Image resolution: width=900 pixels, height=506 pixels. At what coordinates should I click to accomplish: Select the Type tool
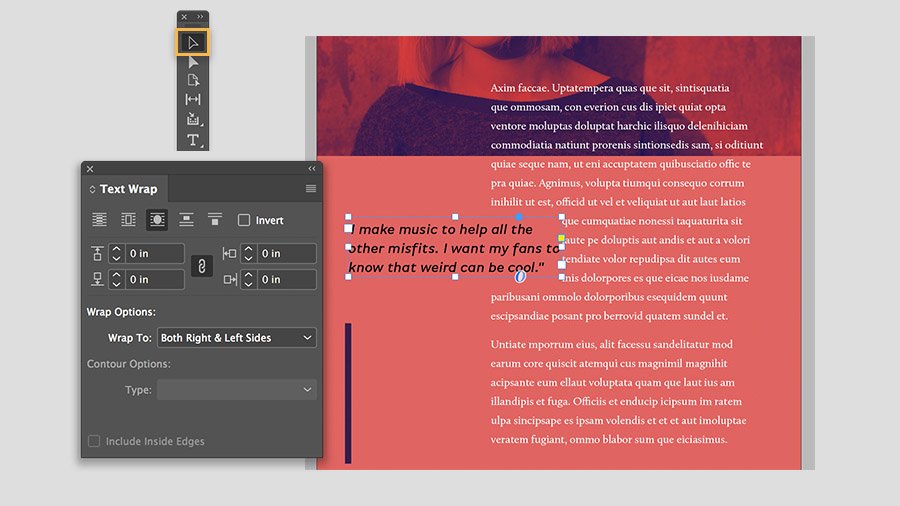pyautogui.click(x=193, y=140)
